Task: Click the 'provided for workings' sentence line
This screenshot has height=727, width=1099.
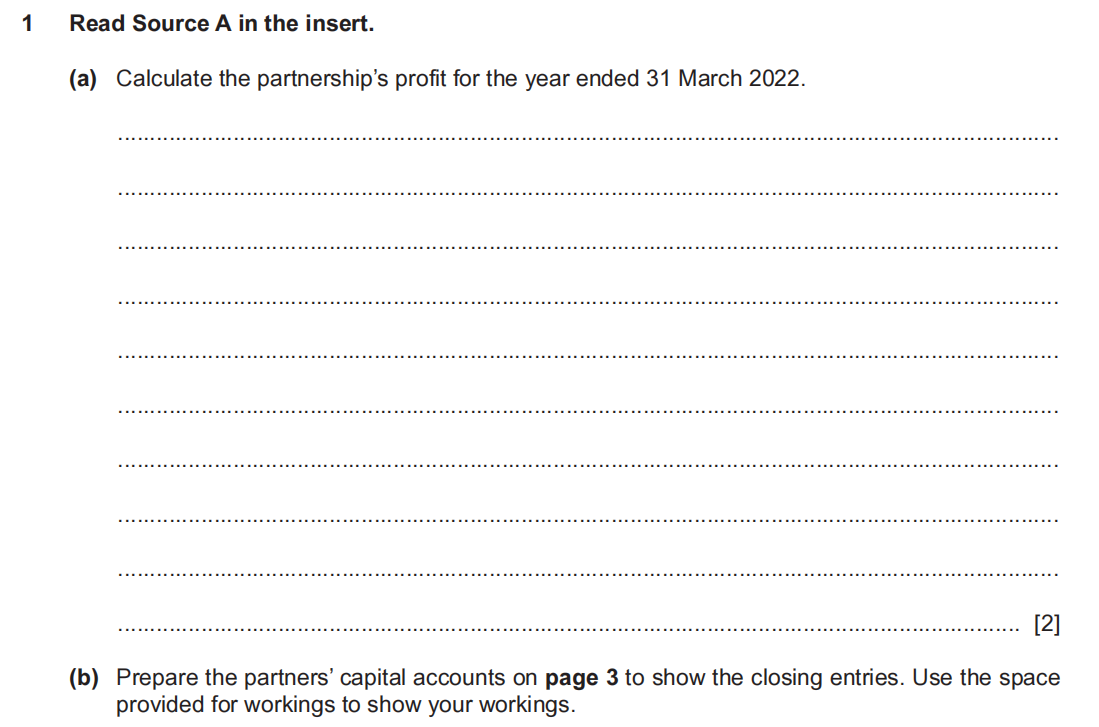Action: tap(346, 704)
